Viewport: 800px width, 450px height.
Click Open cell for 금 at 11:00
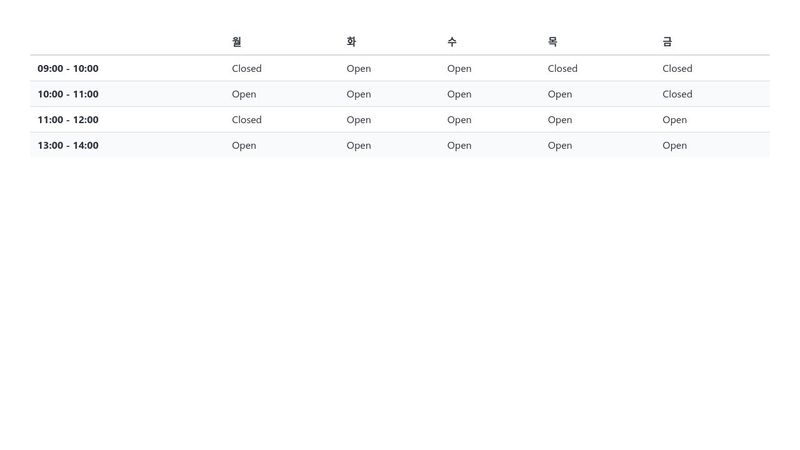tap(674, 120)
